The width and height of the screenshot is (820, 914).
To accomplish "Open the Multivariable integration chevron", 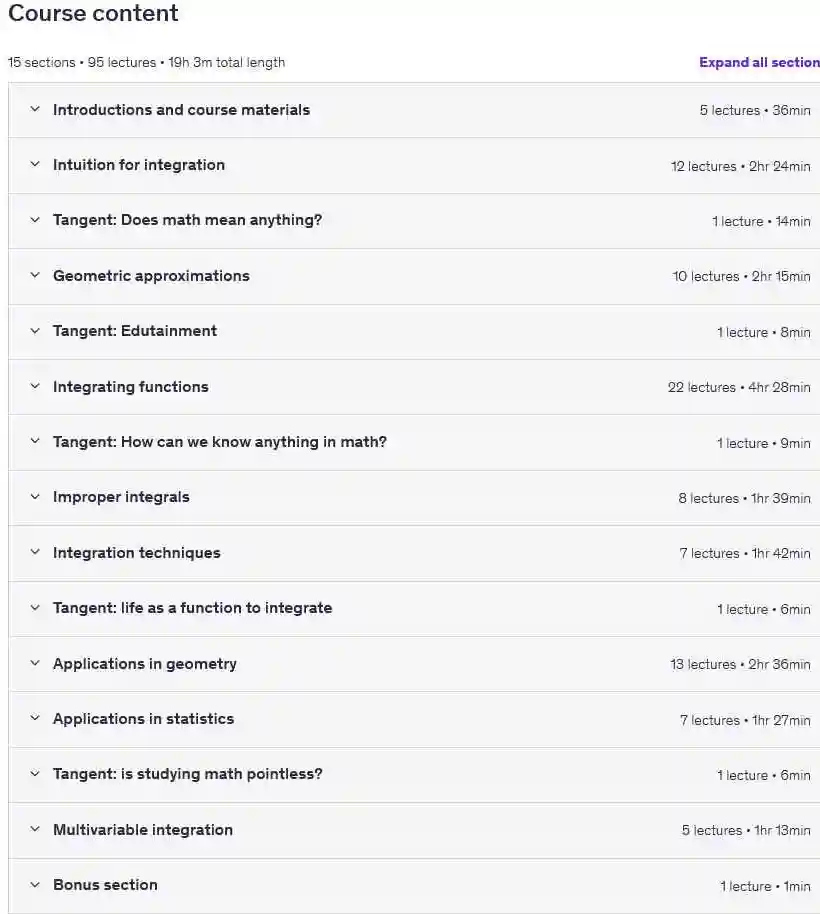I will pos(35,829).
